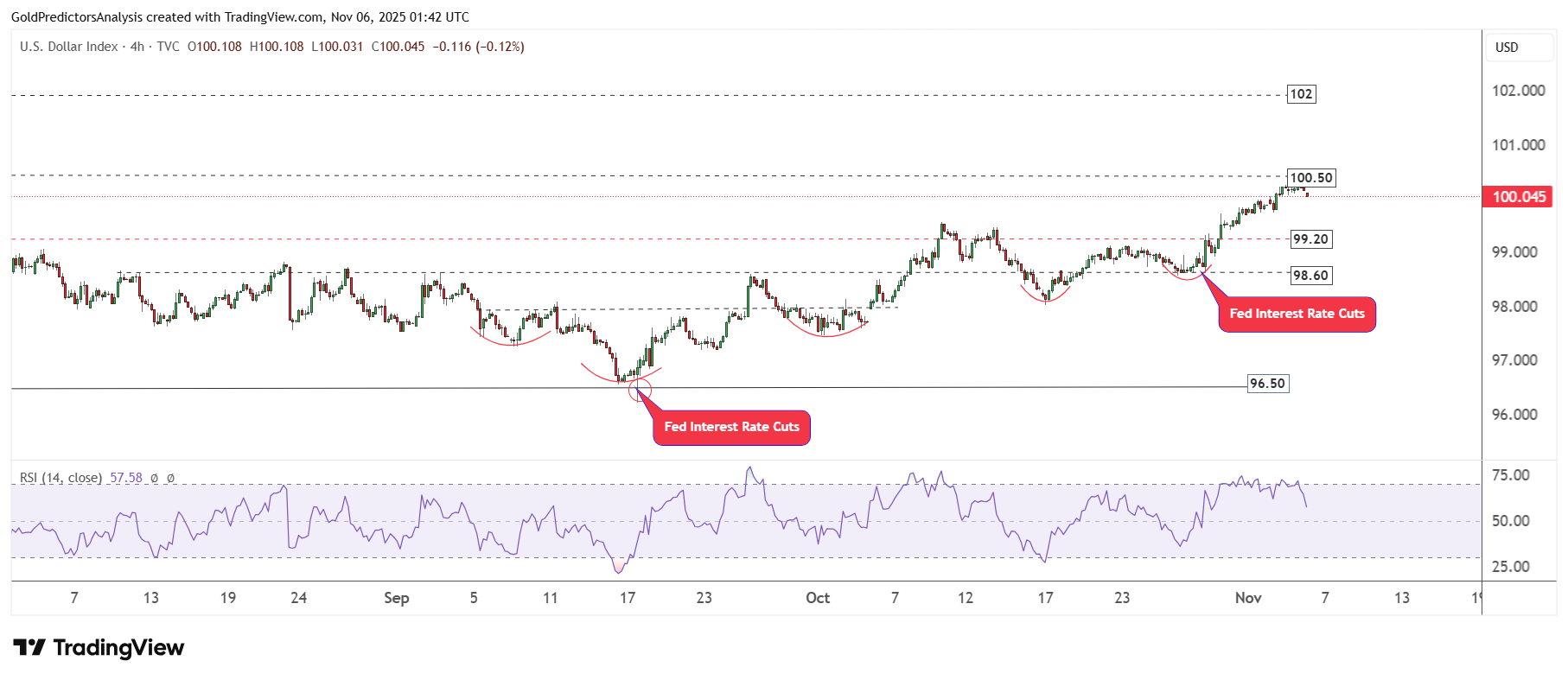Click the Sep label on the date axis
This screenshot has width=1568, height=680.
(396, 598)
